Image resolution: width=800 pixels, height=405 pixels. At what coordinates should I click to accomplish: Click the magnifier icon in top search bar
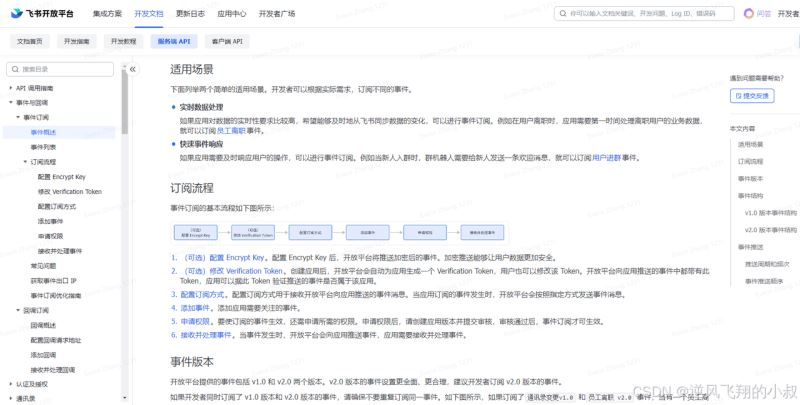pos(563,14)
